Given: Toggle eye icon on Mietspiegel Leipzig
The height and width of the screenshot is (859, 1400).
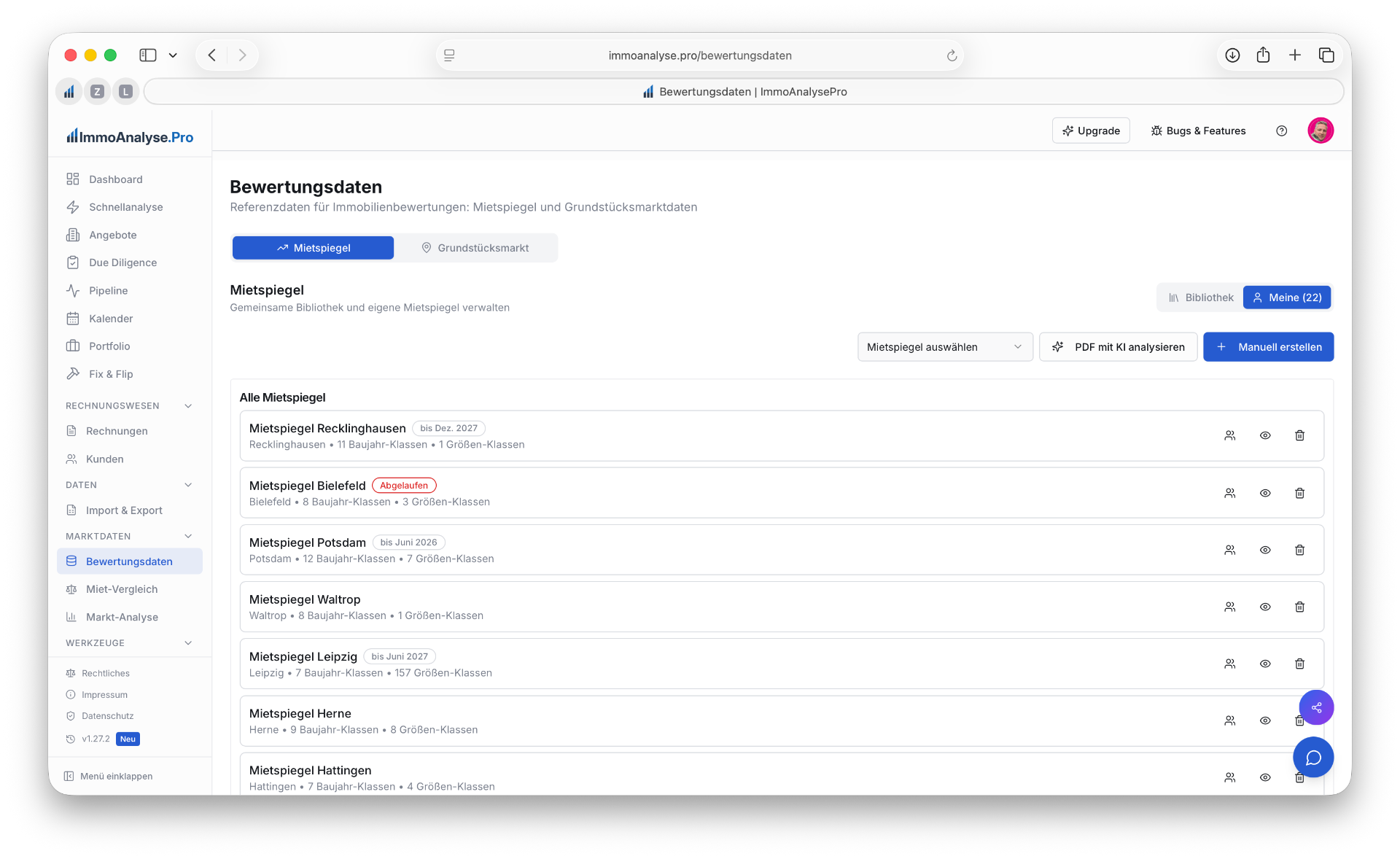Looking at the screenshot, I should click(x=1265, y=664).
